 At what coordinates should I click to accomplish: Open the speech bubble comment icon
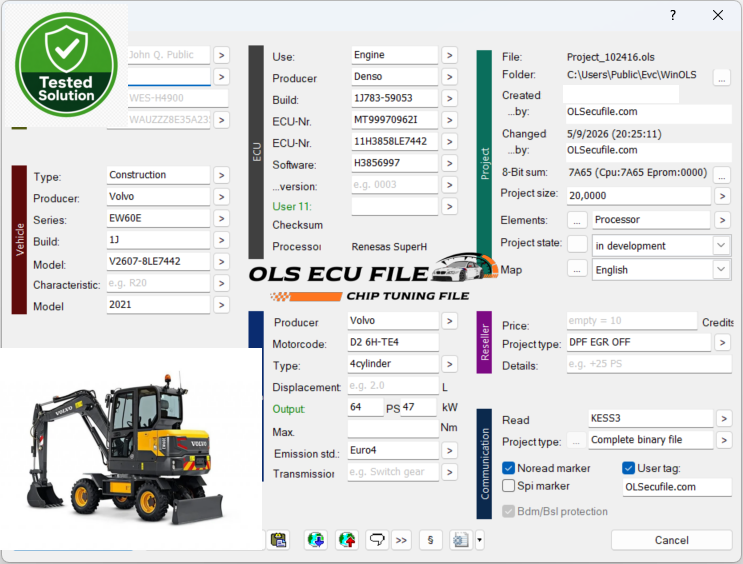[377, 540]
